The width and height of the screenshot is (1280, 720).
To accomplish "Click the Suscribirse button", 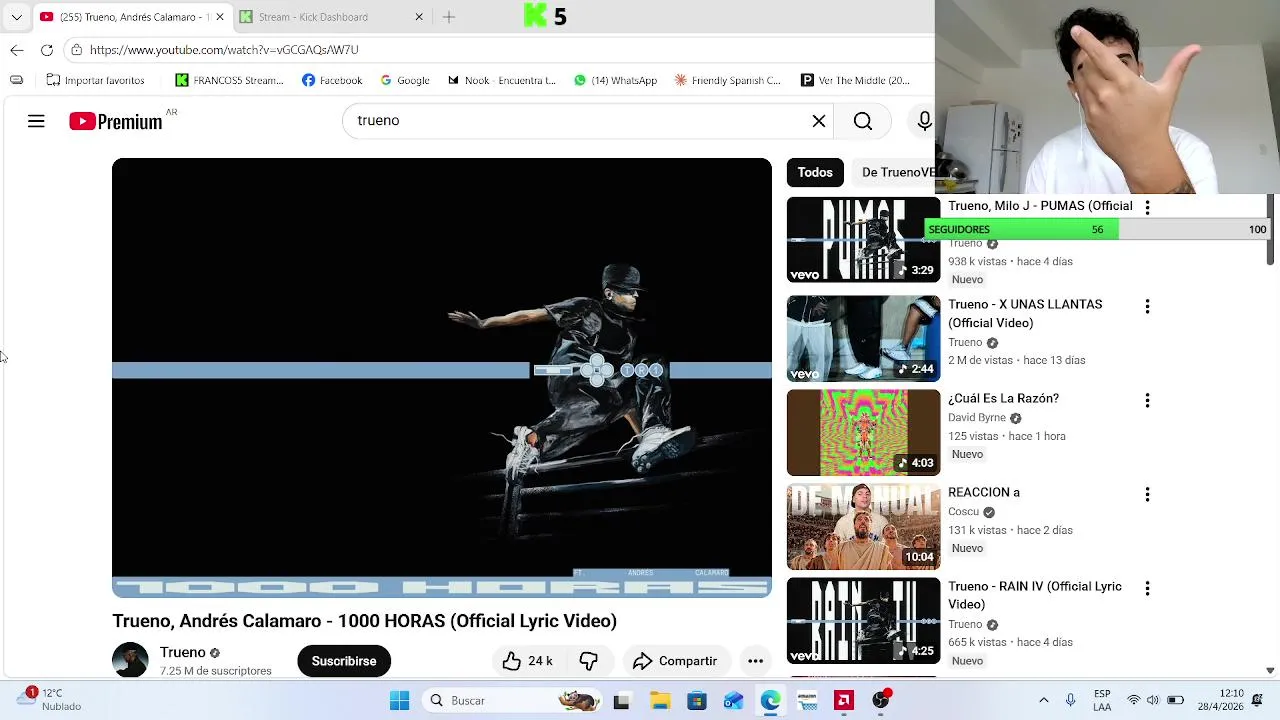I will (344, 661).
